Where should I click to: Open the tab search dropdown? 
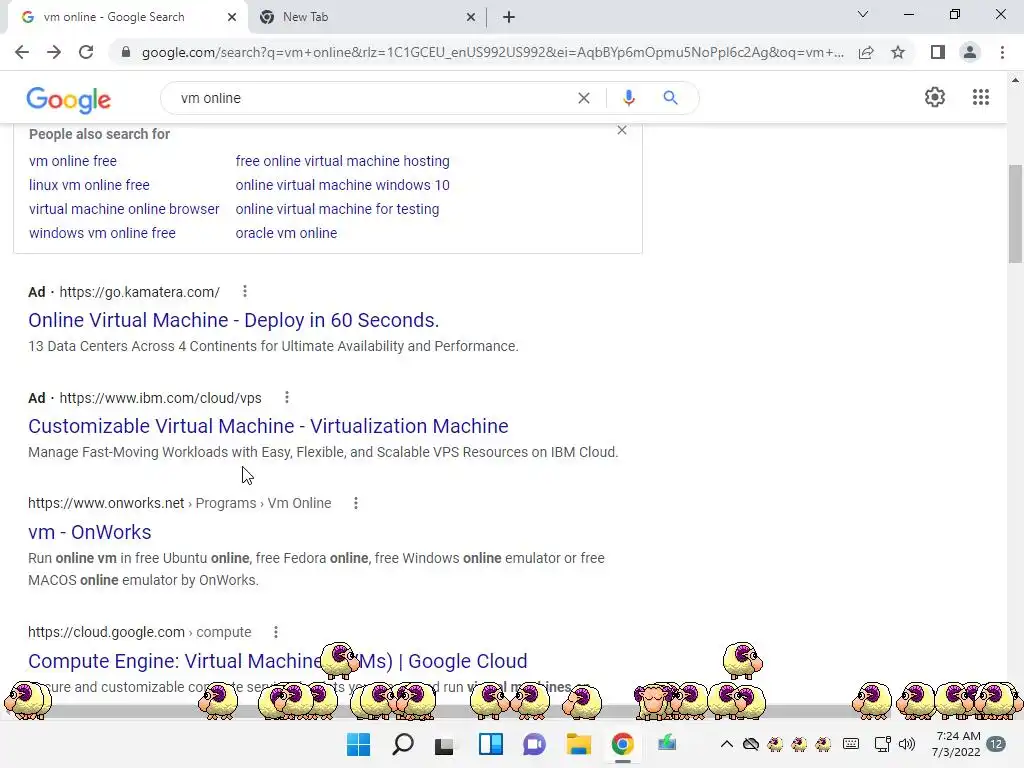(863, 14)
